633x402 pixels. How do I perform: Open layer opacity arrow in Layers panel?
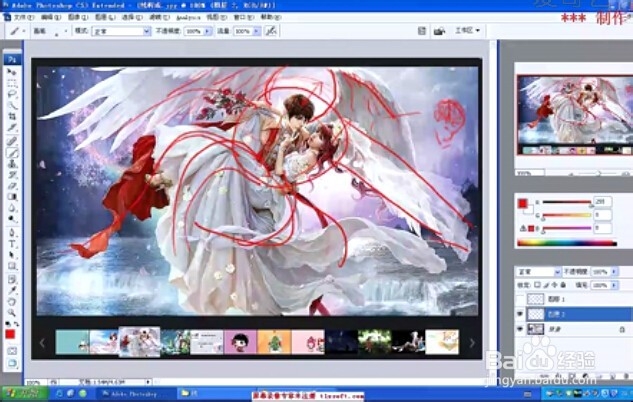[x=614, y=272]
